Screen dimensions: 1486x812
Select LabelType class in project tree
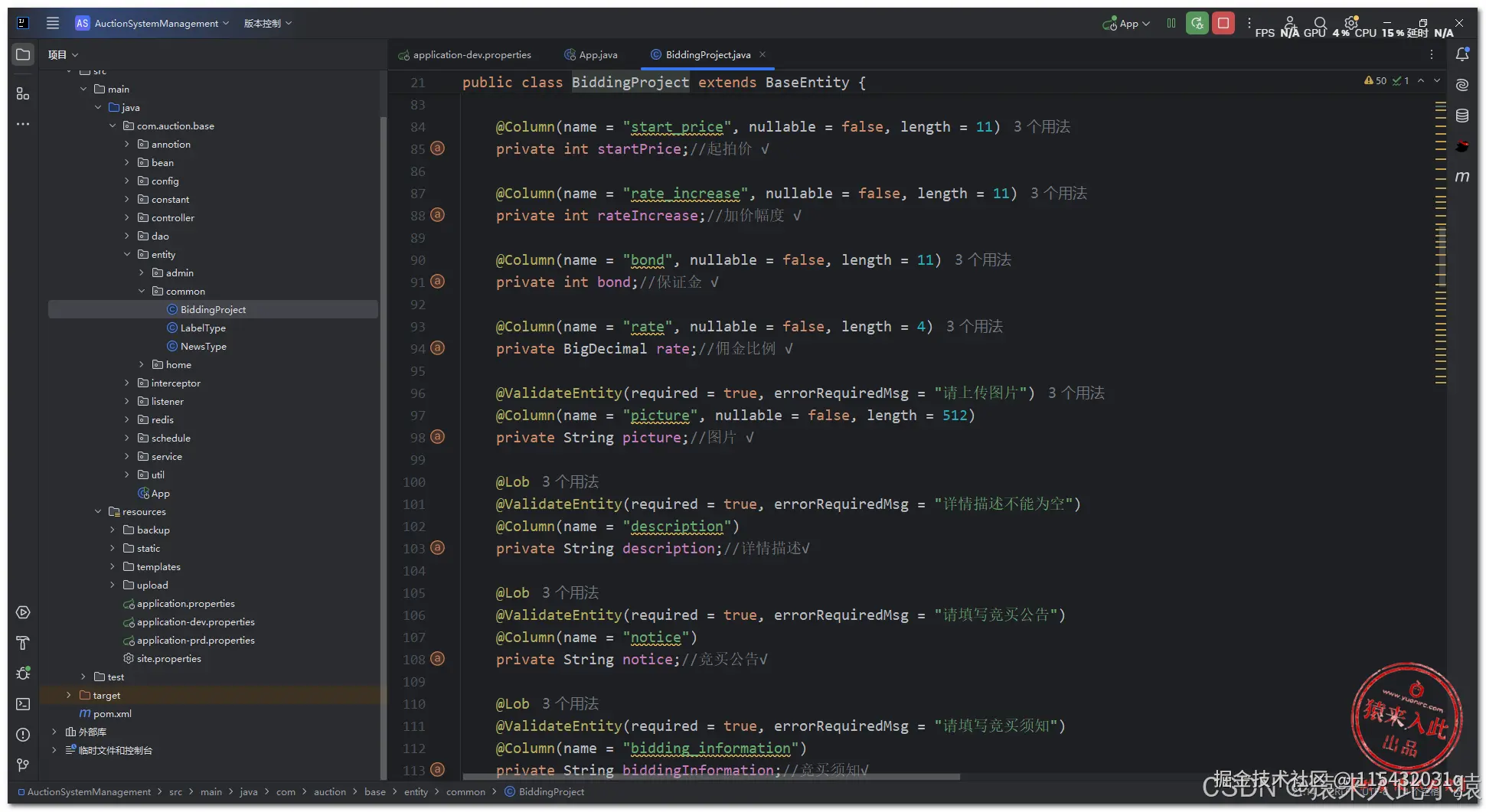point(203,328)
